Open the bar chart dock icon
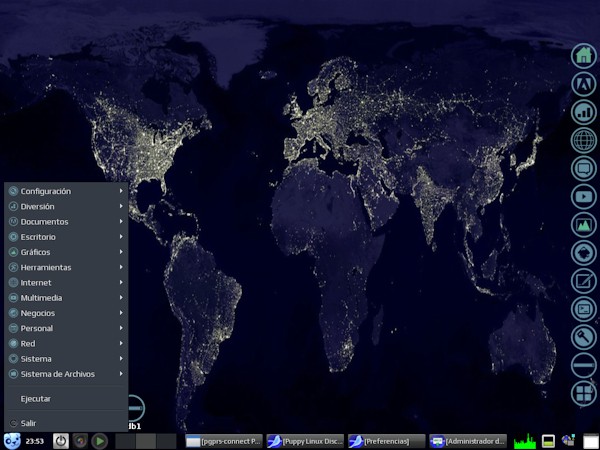The width and height of the screenshot is (600, 450). pyautogui.click(x=584, y=112)
